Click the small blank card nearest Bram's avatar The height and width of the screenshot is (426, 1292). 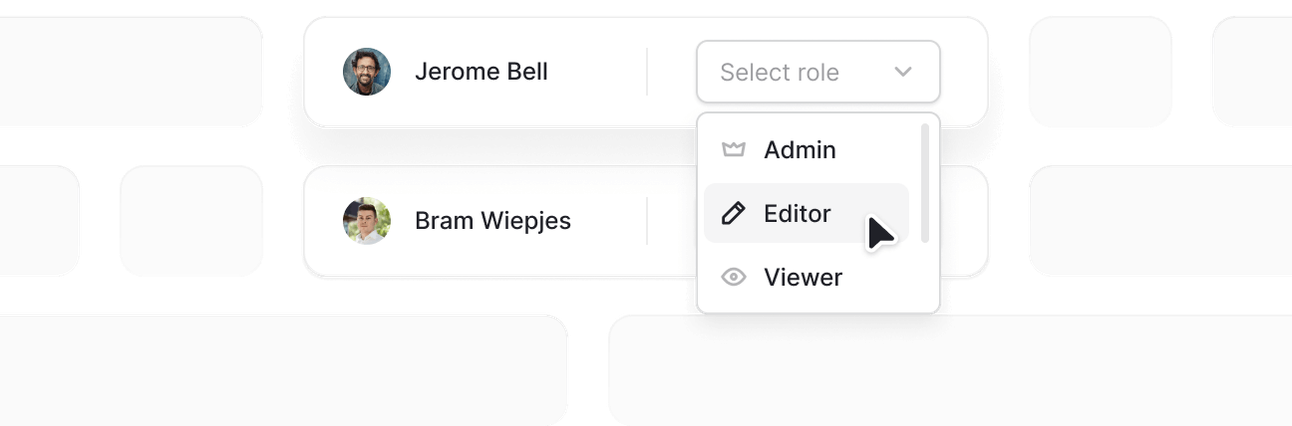(x=192, y=221)
